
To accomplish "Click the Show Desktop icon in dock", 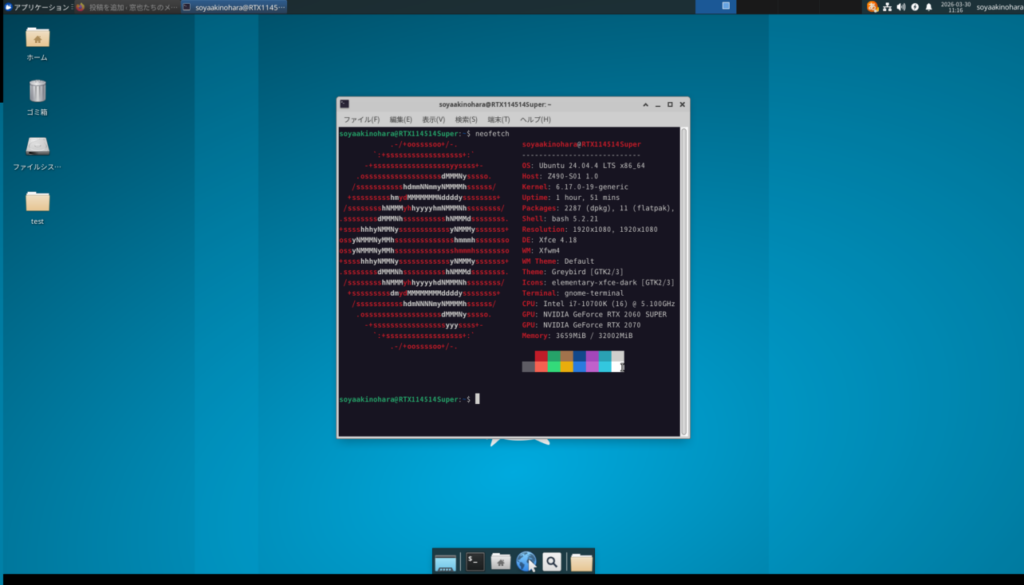I will tap(446, 562).
